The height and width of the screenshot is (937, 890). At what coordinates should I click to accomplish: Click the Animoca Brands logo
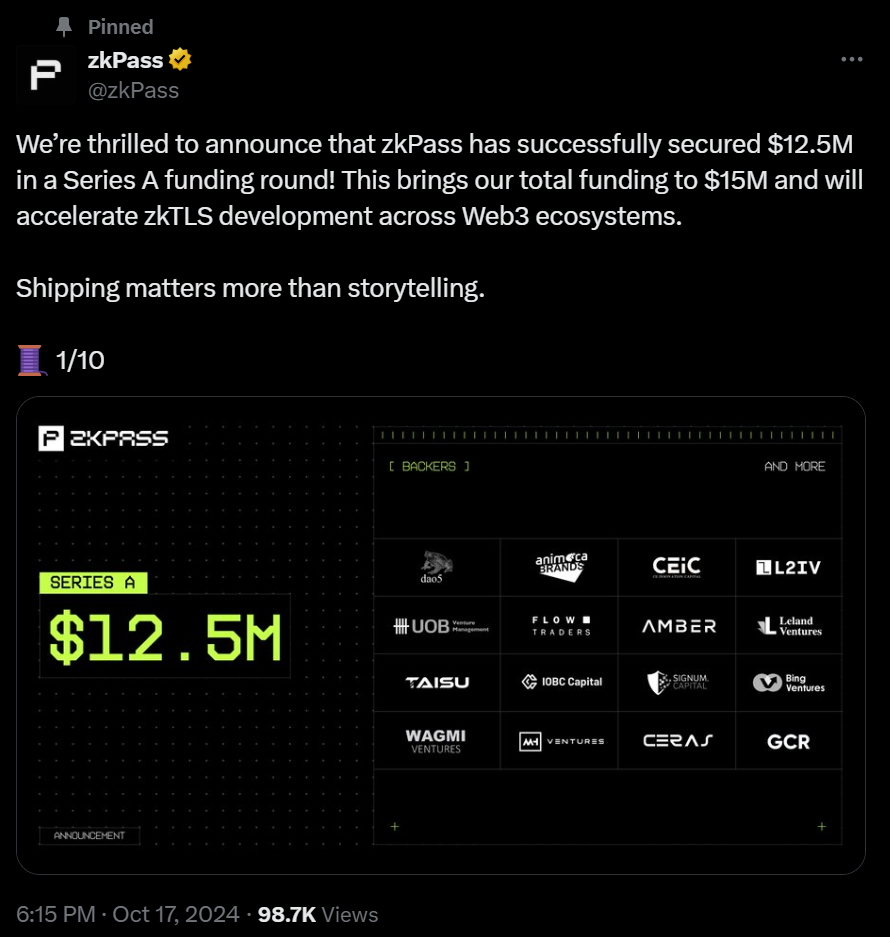[x=561, y=567]
